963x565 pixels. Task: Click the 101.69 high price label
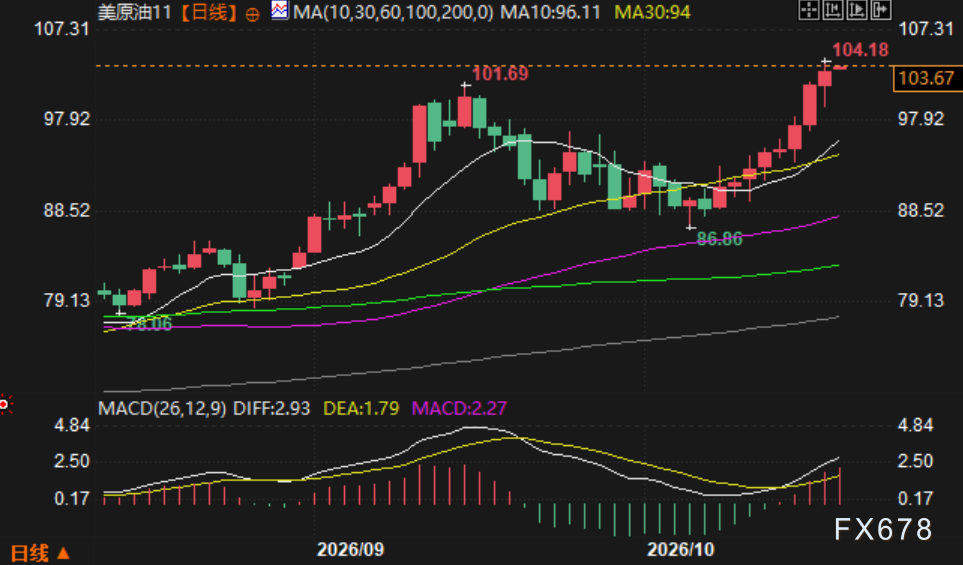tap(500, 74)
